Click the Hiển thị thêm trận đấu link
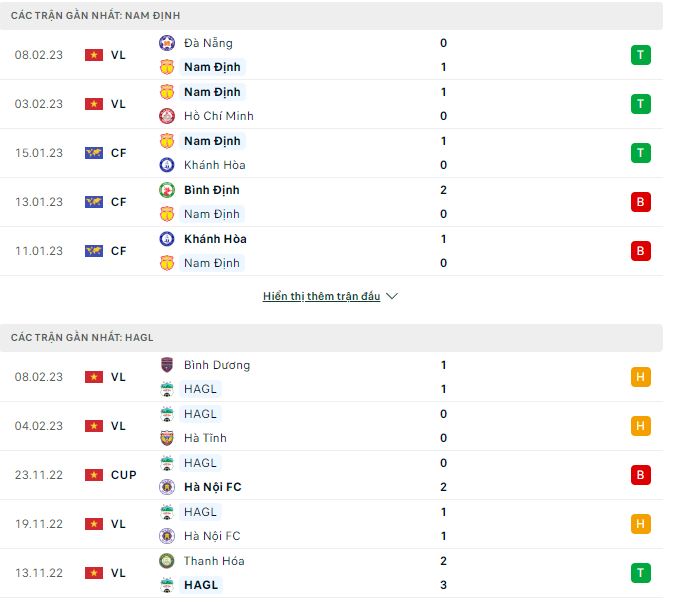The image size is (674, 602). coord(321,297)
